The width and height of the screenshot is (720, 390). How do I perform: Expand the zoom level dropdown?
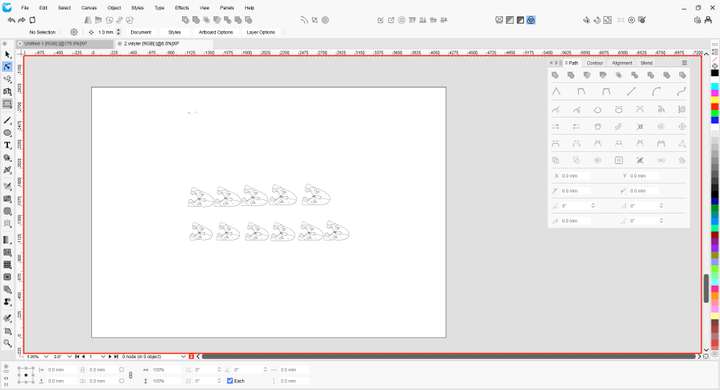[46, 356]
